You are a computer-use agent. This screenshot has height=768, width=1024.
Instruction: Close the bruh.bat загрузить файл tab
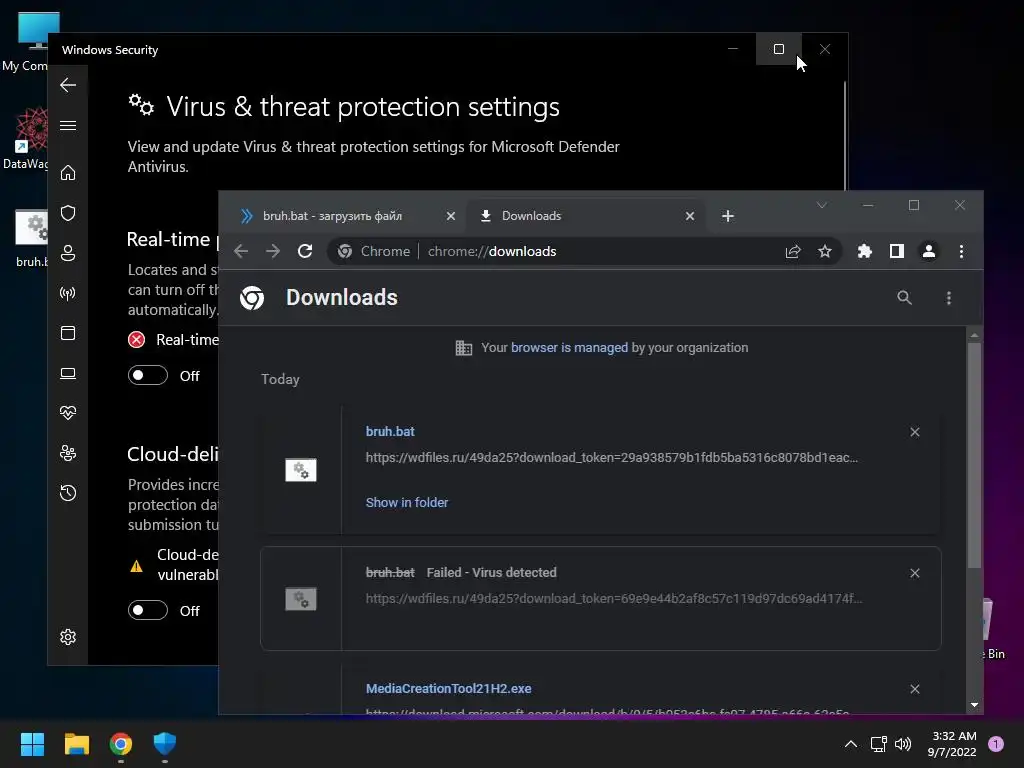point(451,216)
